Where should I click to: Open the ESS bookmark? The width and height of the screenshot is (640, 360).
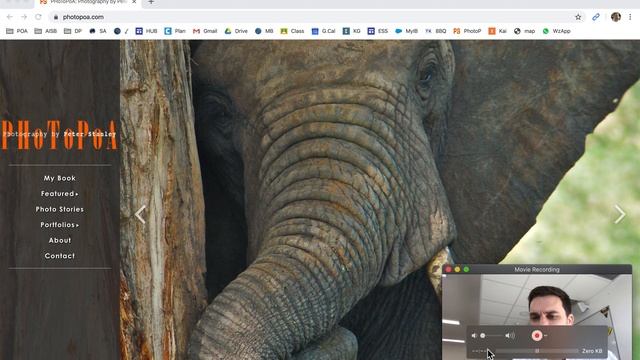(378, 31)
